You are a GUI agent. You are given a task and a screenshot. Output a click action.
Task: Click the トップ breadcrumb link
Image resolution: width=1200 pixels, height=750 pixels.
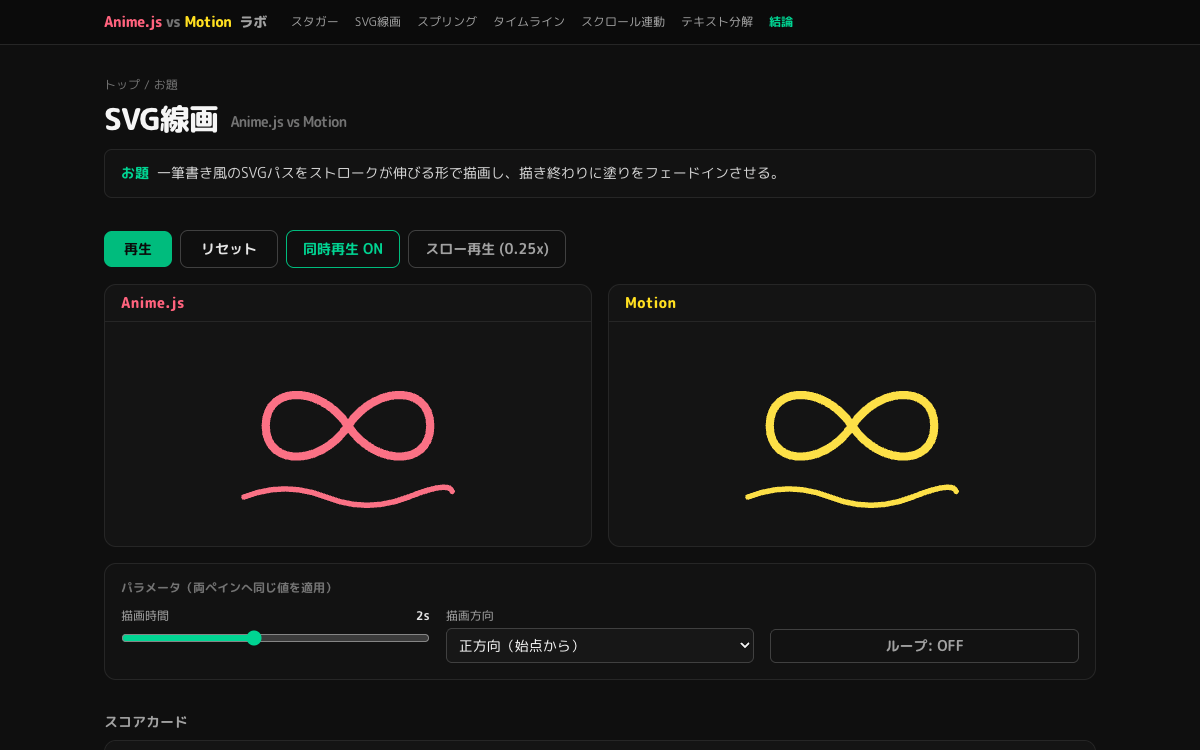[x=122, y=85]
